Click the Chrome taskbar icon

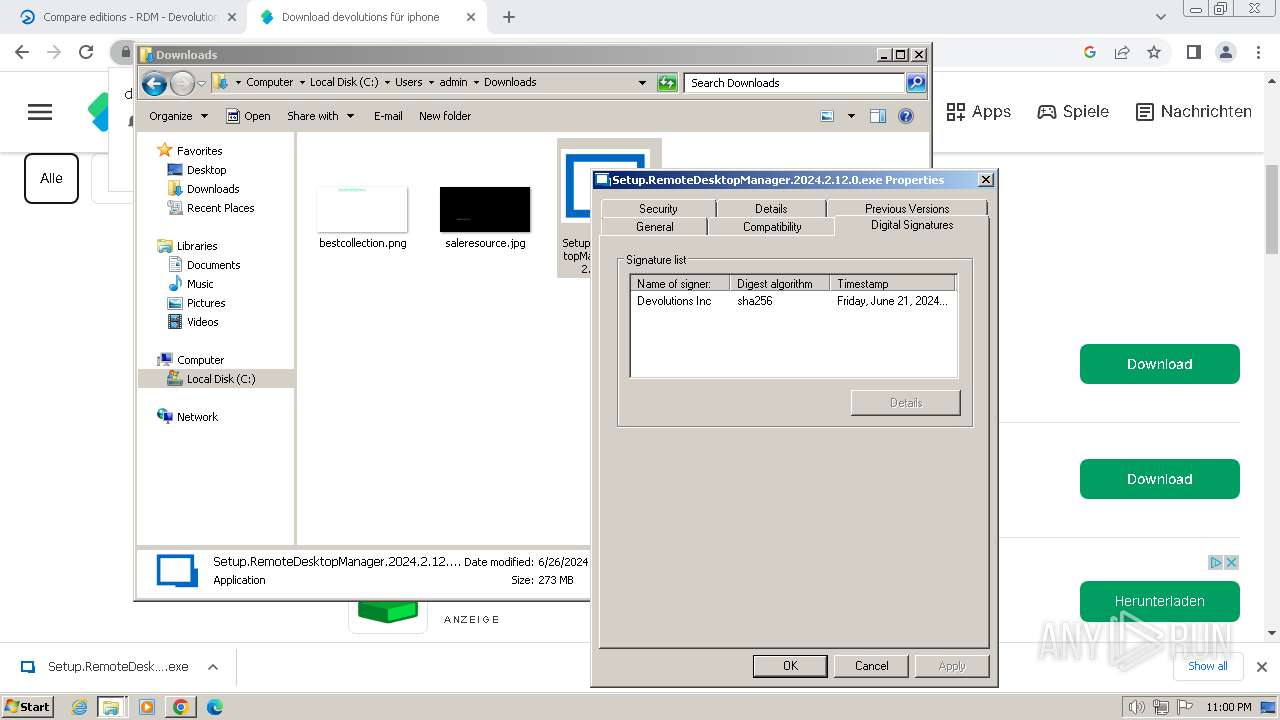coord(181,707)
